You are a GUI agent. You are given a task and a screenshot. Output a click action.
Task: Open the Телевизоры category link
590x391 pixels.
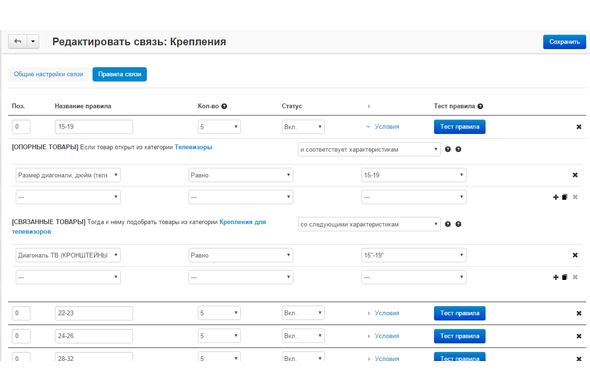point(193,147)
